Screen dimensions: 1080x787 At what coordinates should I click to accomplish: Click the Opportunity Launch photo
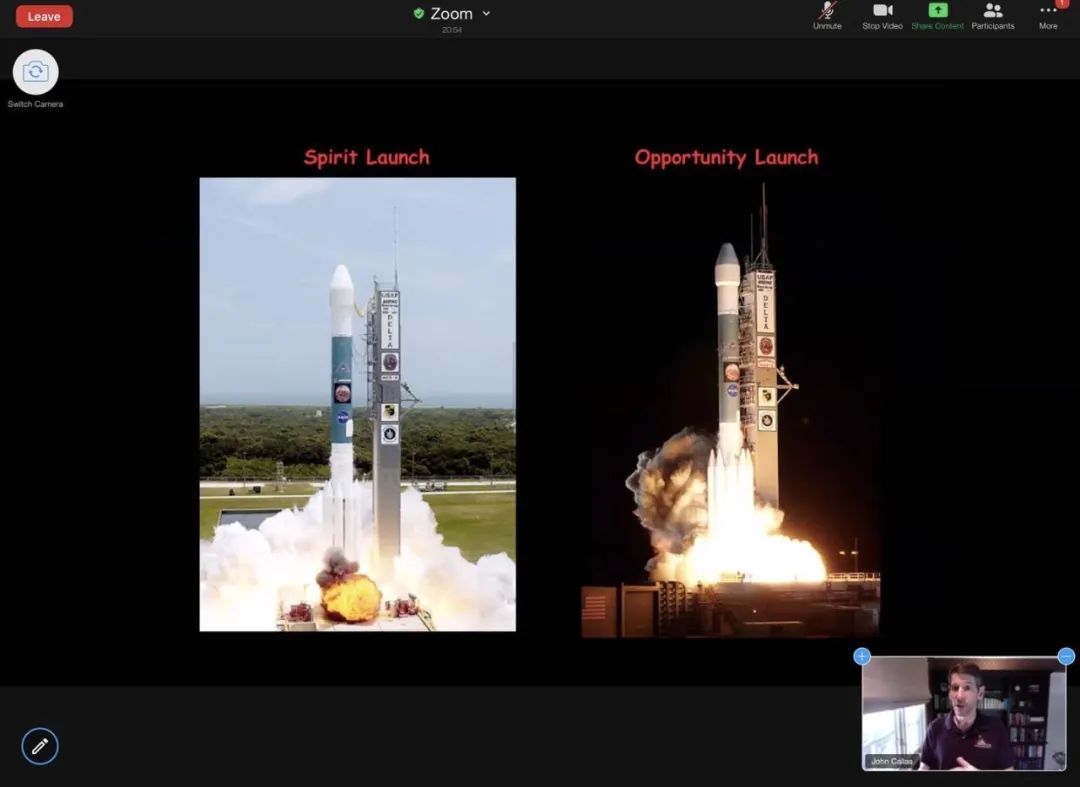pos(731,410)
